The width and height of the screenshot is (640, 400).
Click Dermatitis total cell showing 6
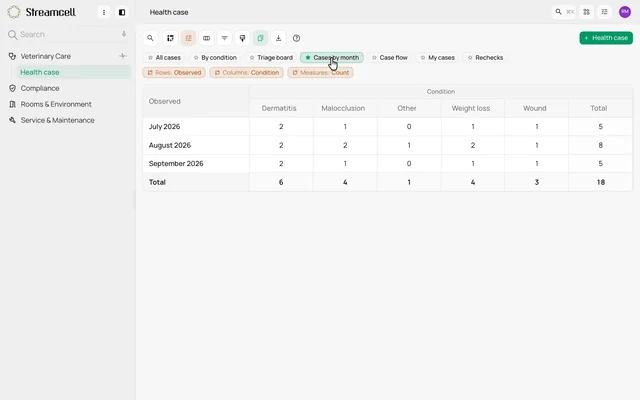coord(281,182)
